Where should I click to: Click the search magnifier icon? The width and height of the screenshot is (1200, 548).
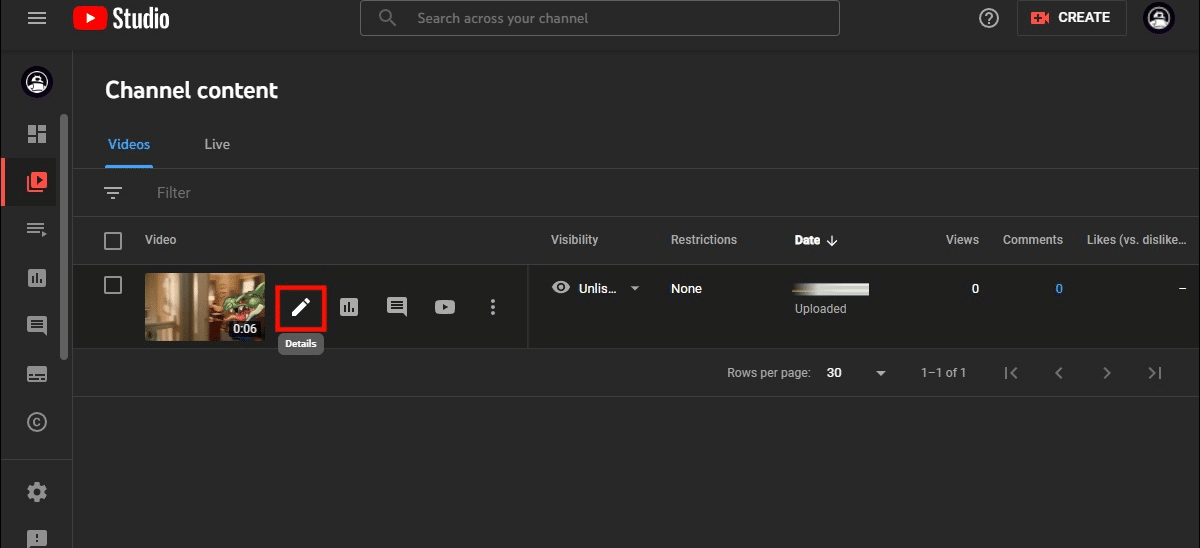[x=387, y=18]
